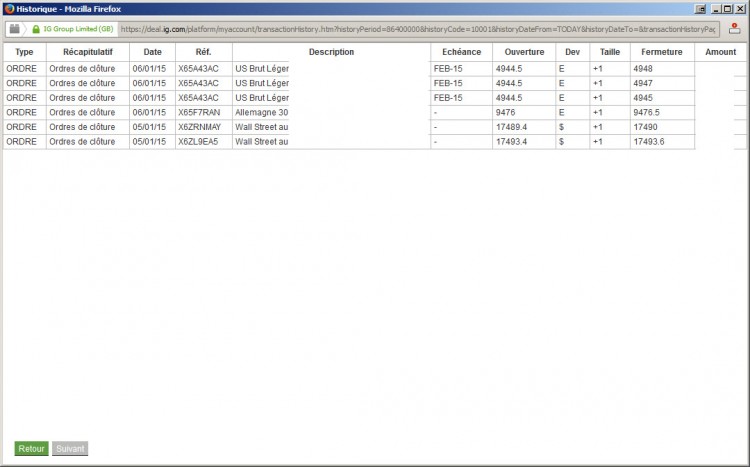Click the opening price 9476 cell
The width and height of the screenshot is (750, 467).
524,112
